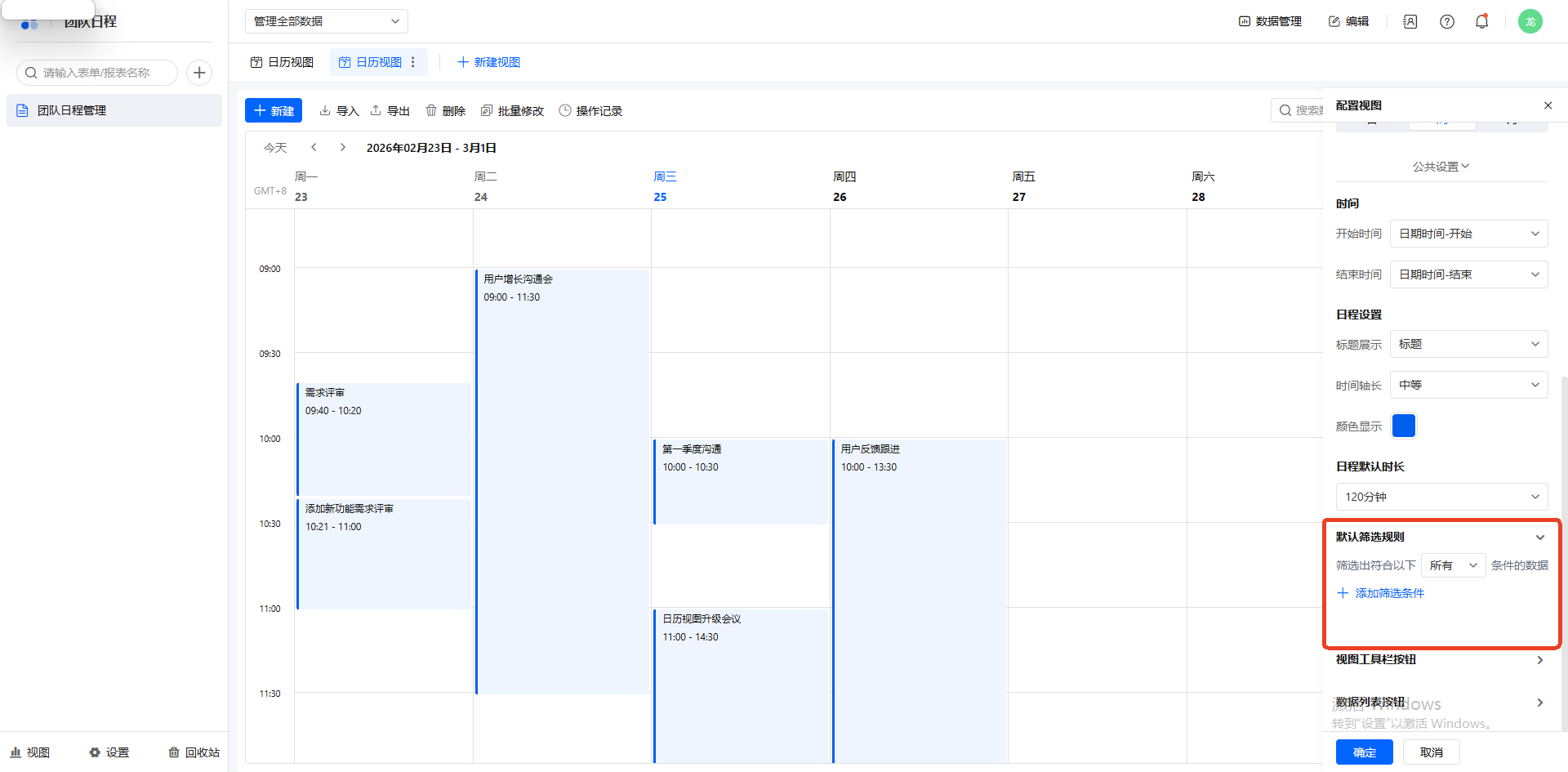Go to next week arrow

pos(343,148)
